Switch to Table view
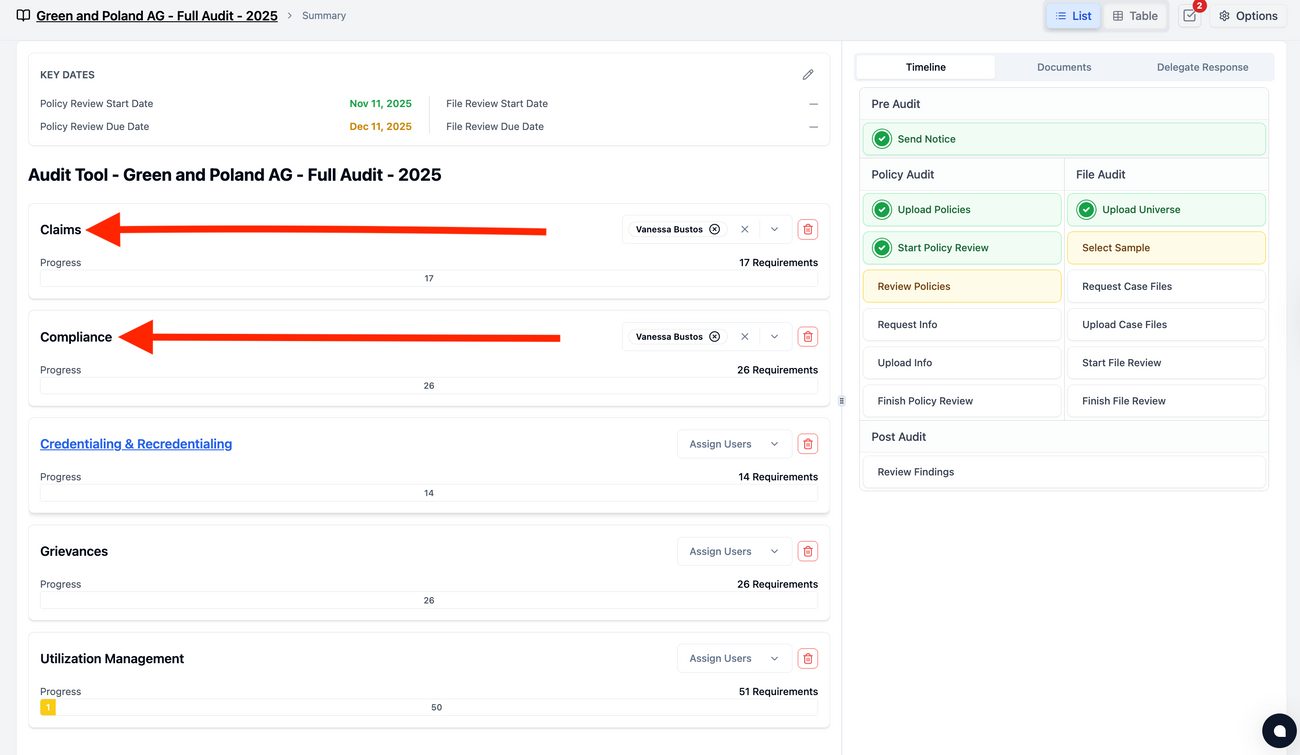The image size is (1300, 755). point(1135,16)
